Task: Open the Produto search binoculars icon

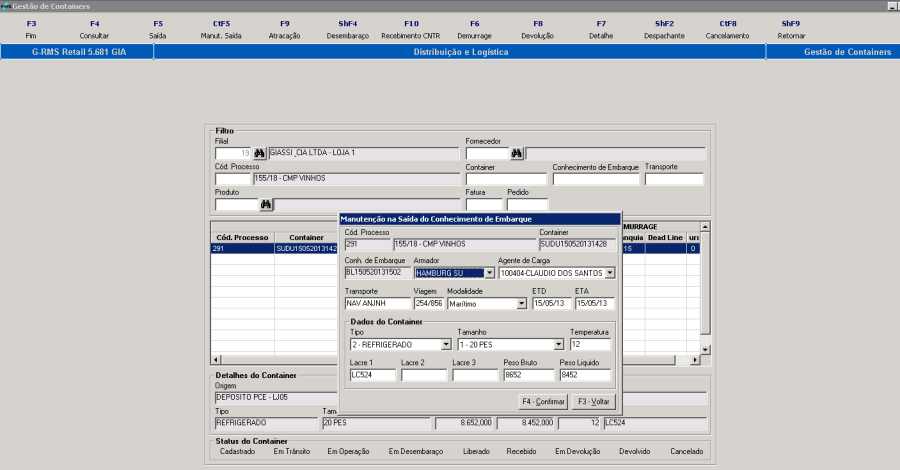Action: (x=266, y=205)
